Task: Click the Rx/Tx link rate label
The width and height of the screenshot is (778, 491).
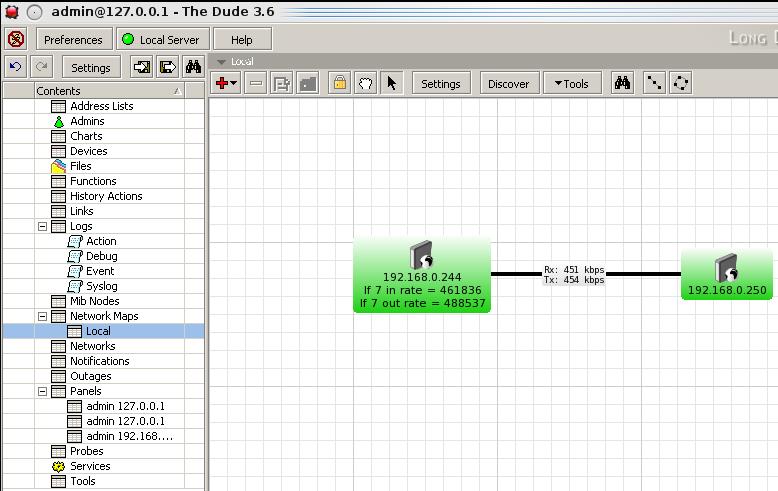Action: (574, 275)
